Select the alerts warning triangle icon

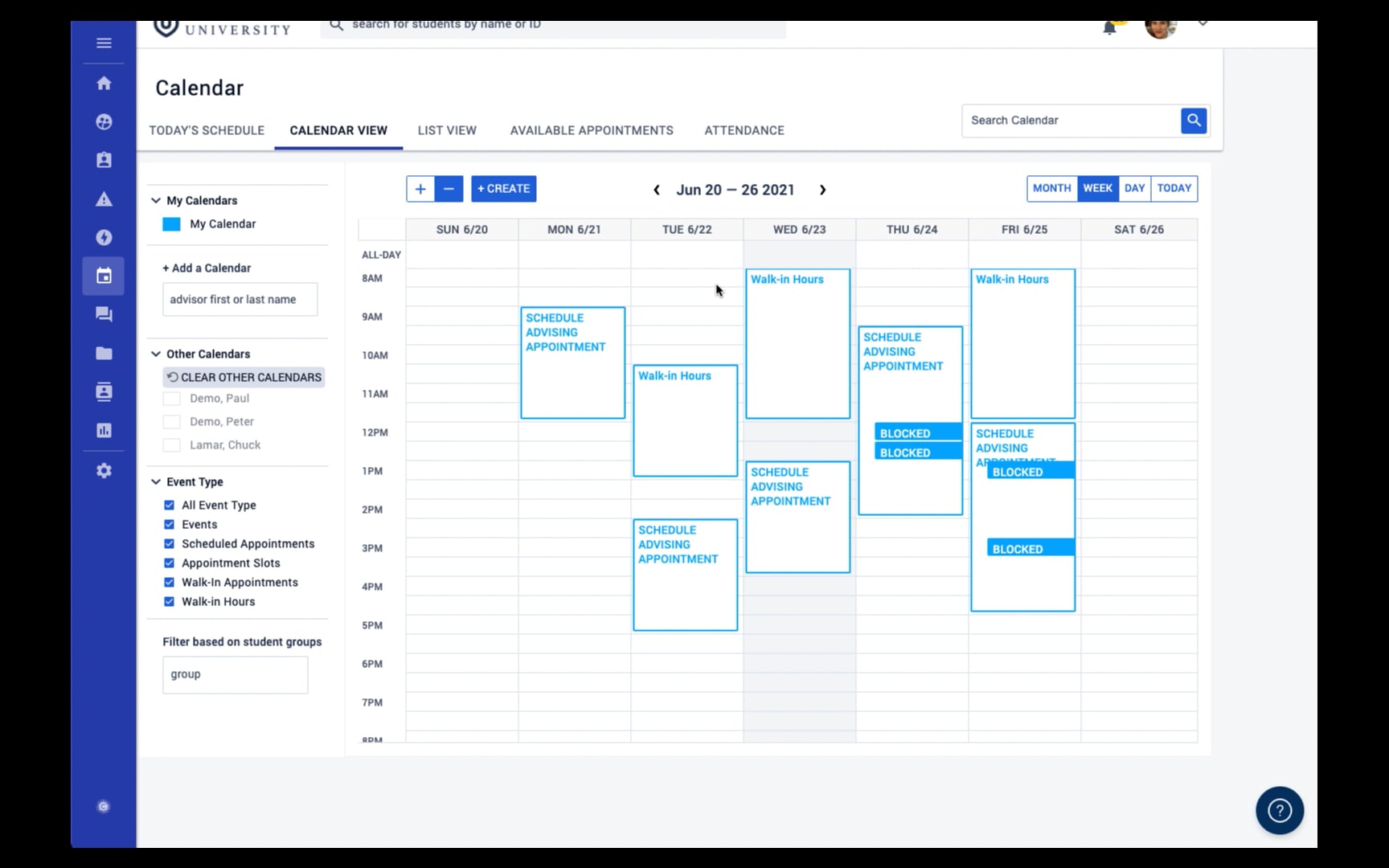104,199
